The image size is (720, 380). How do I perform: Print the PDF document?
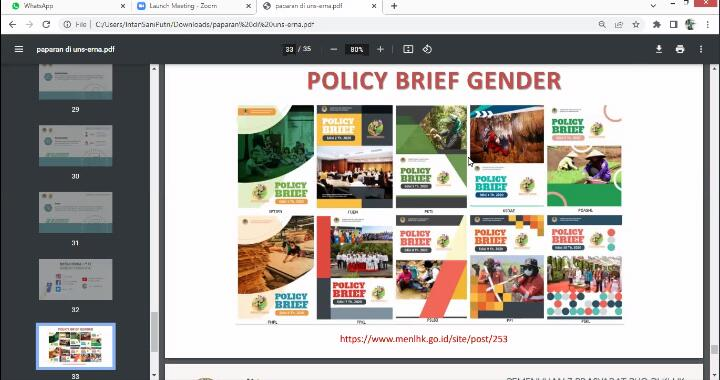click(x=680, y=49)
